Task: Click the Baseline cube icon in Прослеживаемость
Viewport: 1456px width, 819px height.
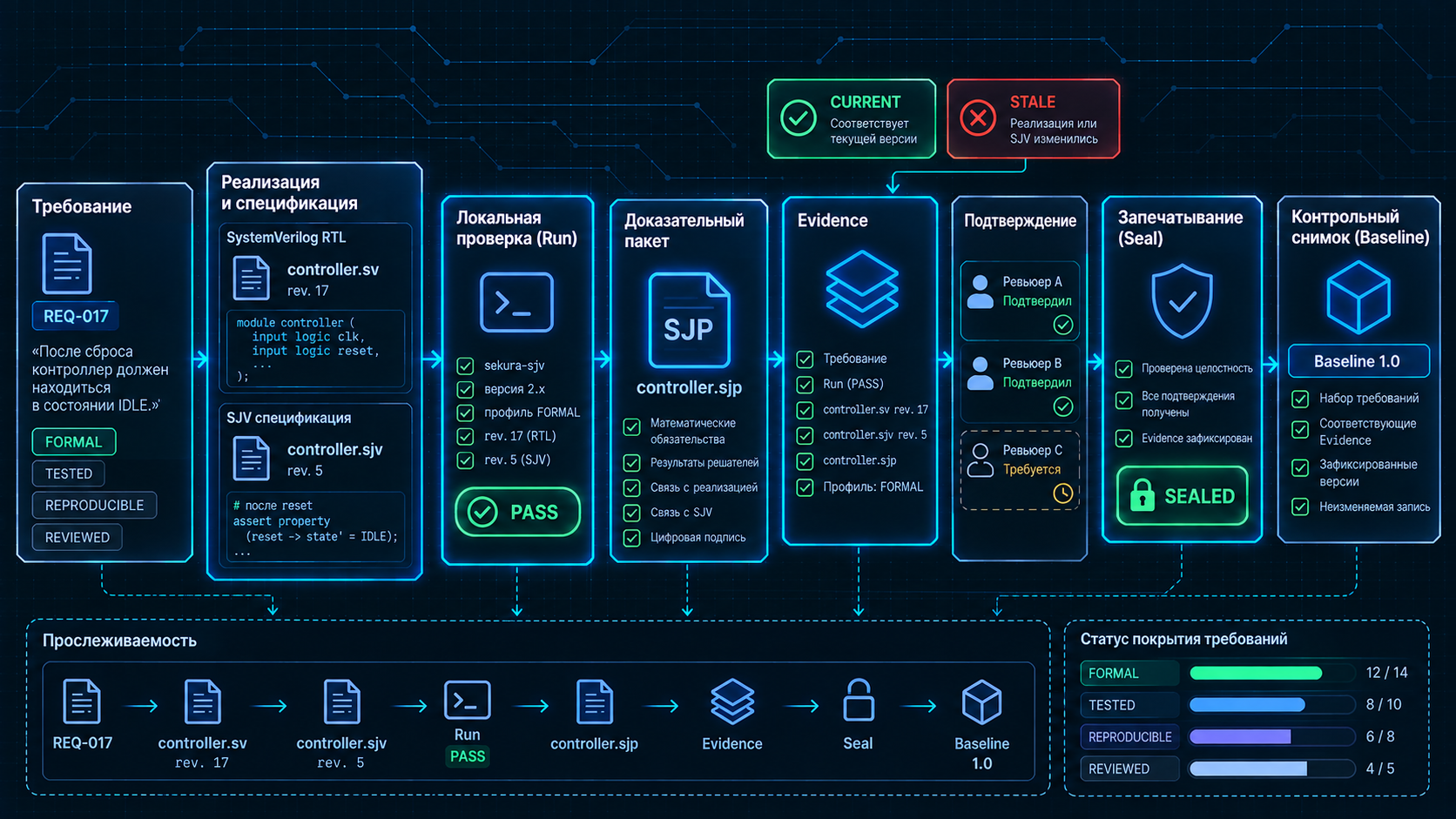Action: (x=981, y=702)
